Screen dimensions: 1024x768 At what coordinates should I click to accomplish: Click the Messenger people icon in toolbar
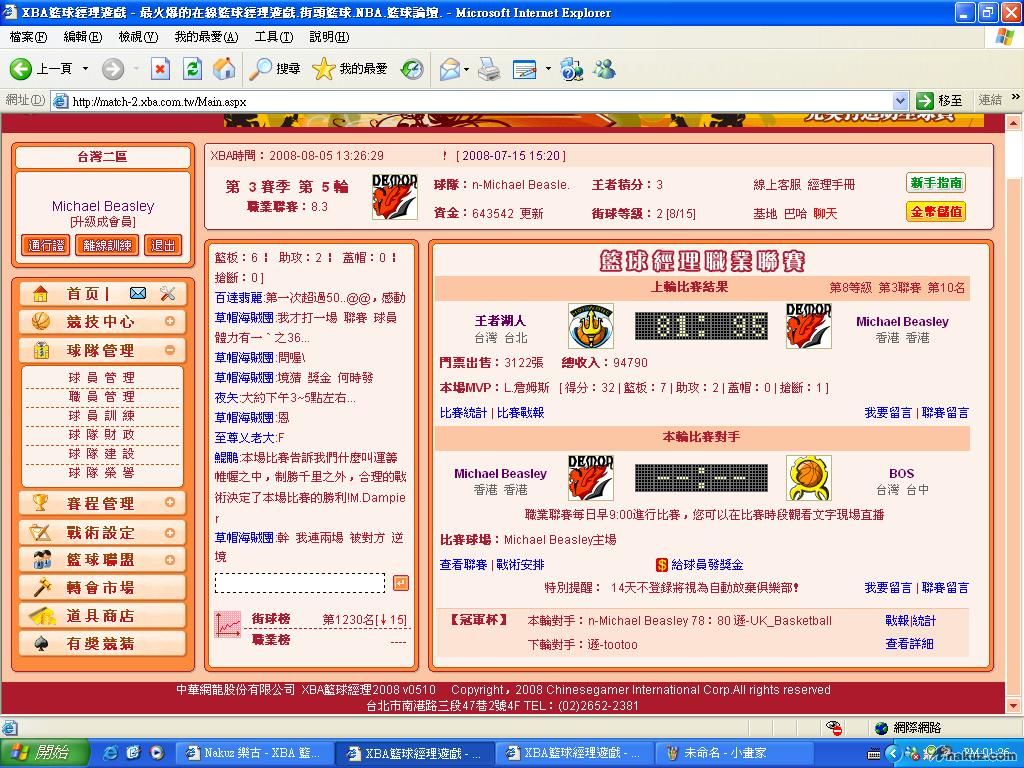pyautogui.click(x=605, y=69)
